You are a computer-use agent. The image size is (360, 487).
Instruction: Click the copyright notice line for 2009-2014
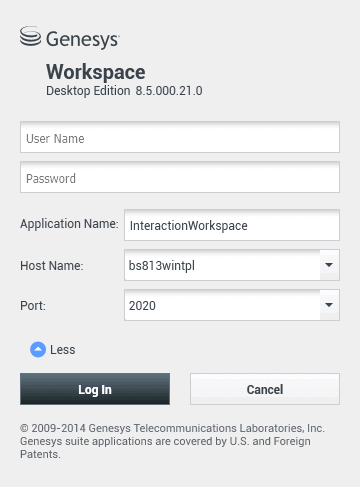[x=172, y=428]
